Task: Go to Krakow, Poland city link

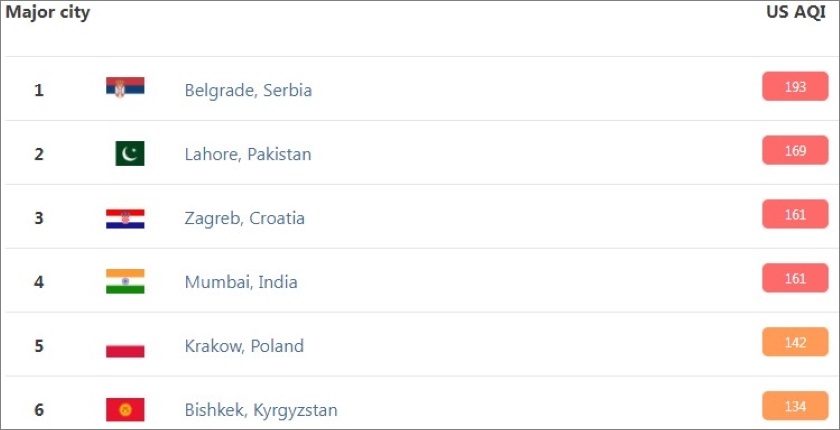Action: [244, 346]
